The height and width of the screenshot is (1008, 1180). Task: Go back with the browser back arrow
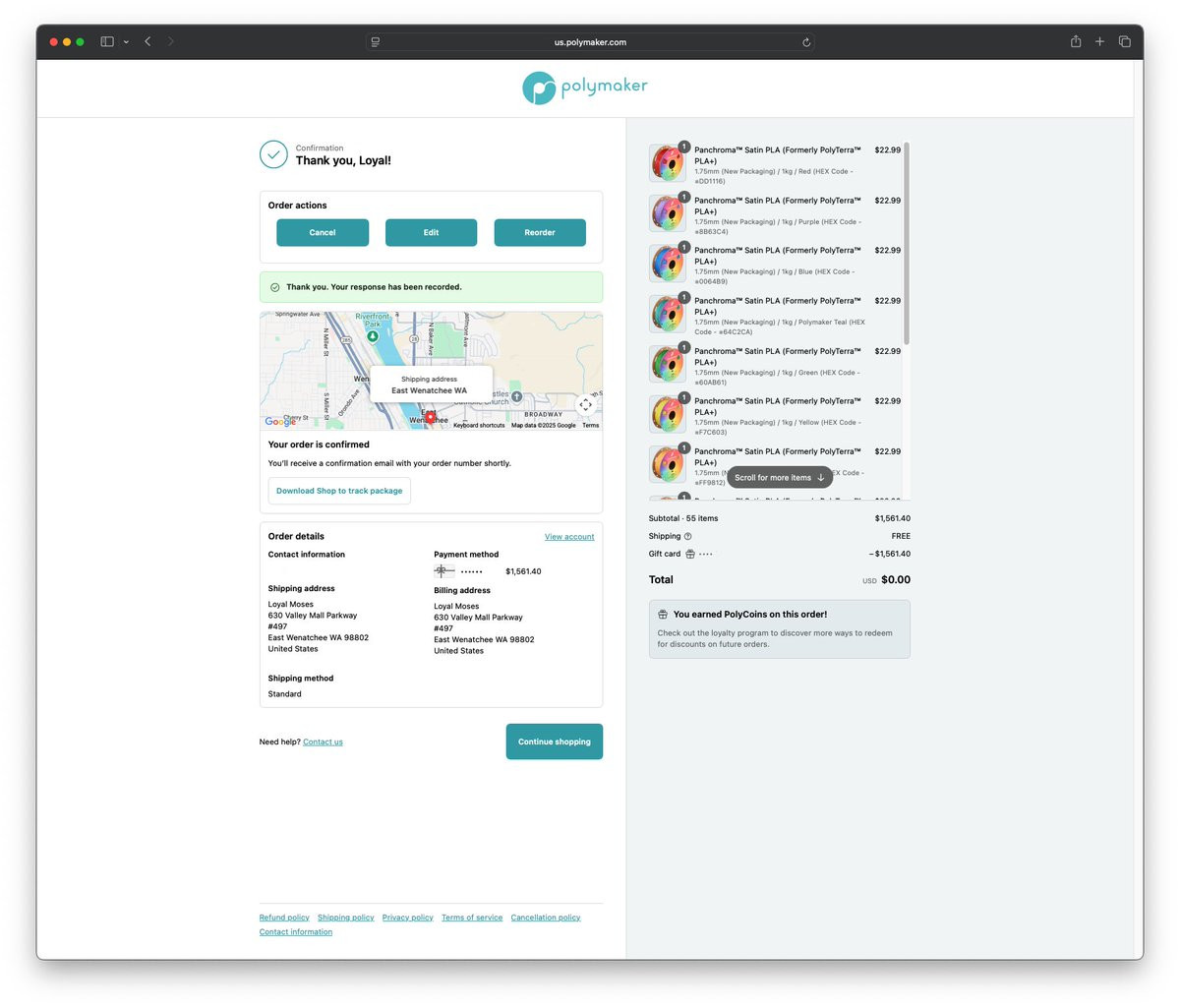pos(147,41)
